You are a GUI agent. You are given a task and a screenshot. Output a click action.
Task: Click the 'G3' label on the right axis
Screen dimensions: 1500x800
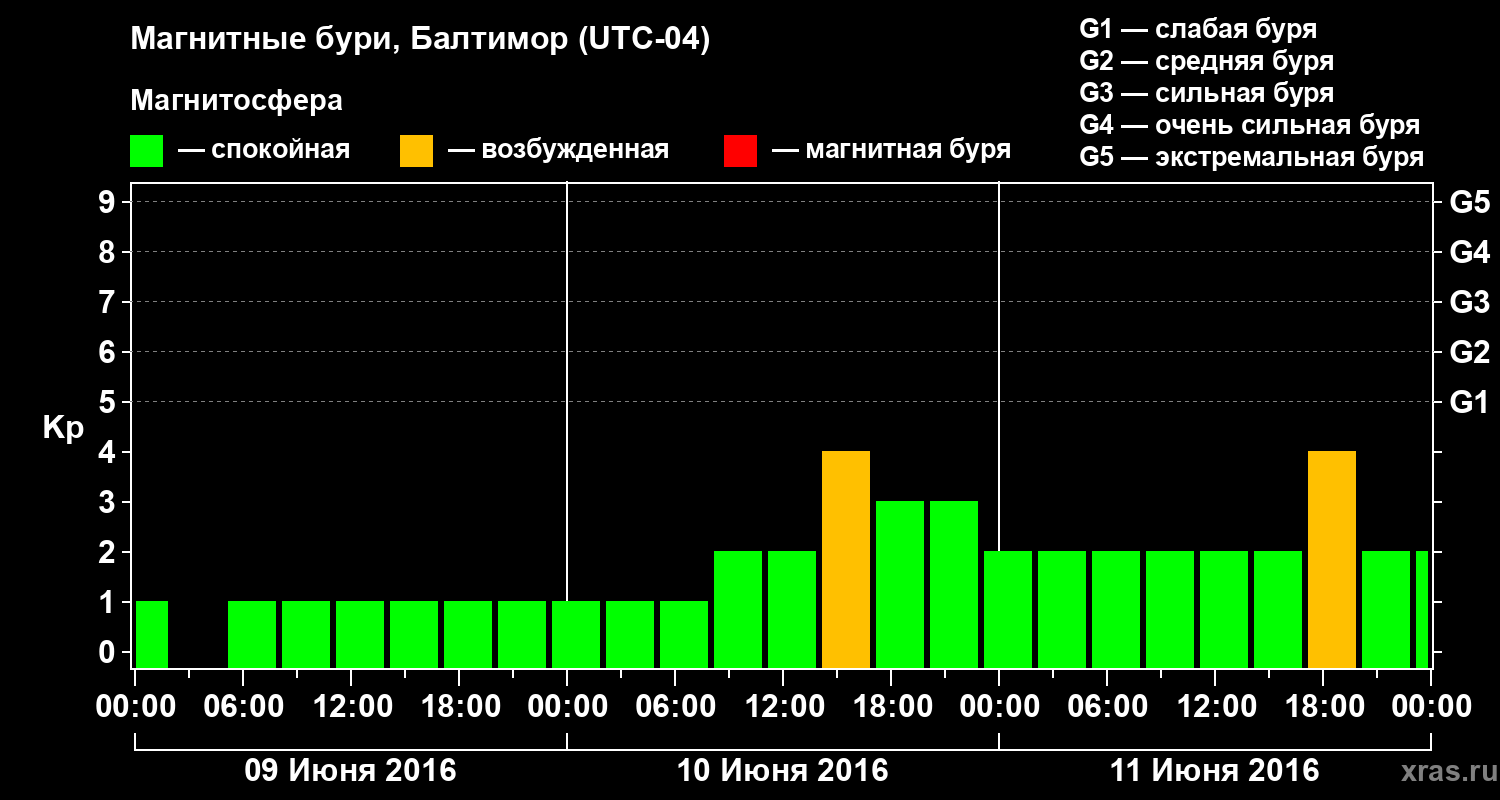[1470, 302]
